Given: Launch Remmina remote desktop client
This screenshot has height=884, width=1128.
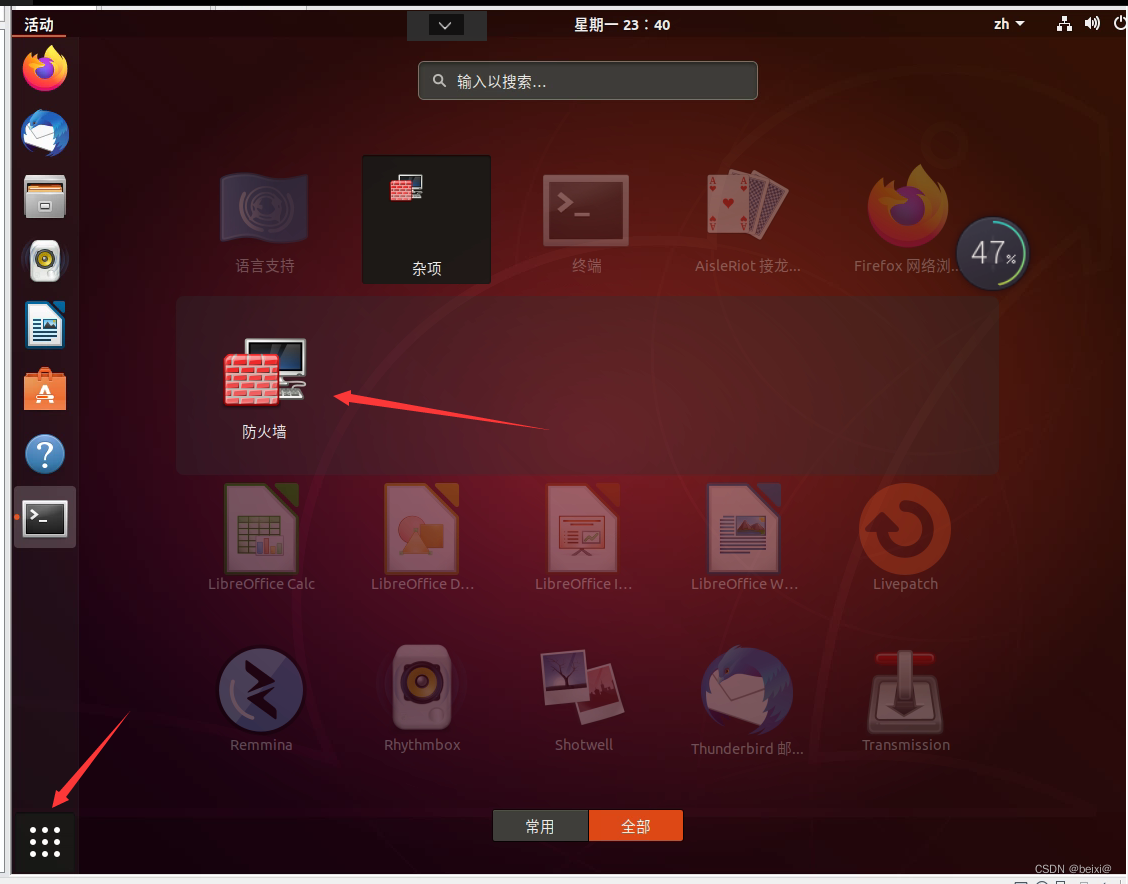Looking at the screenshot, I should pos(261,700).
